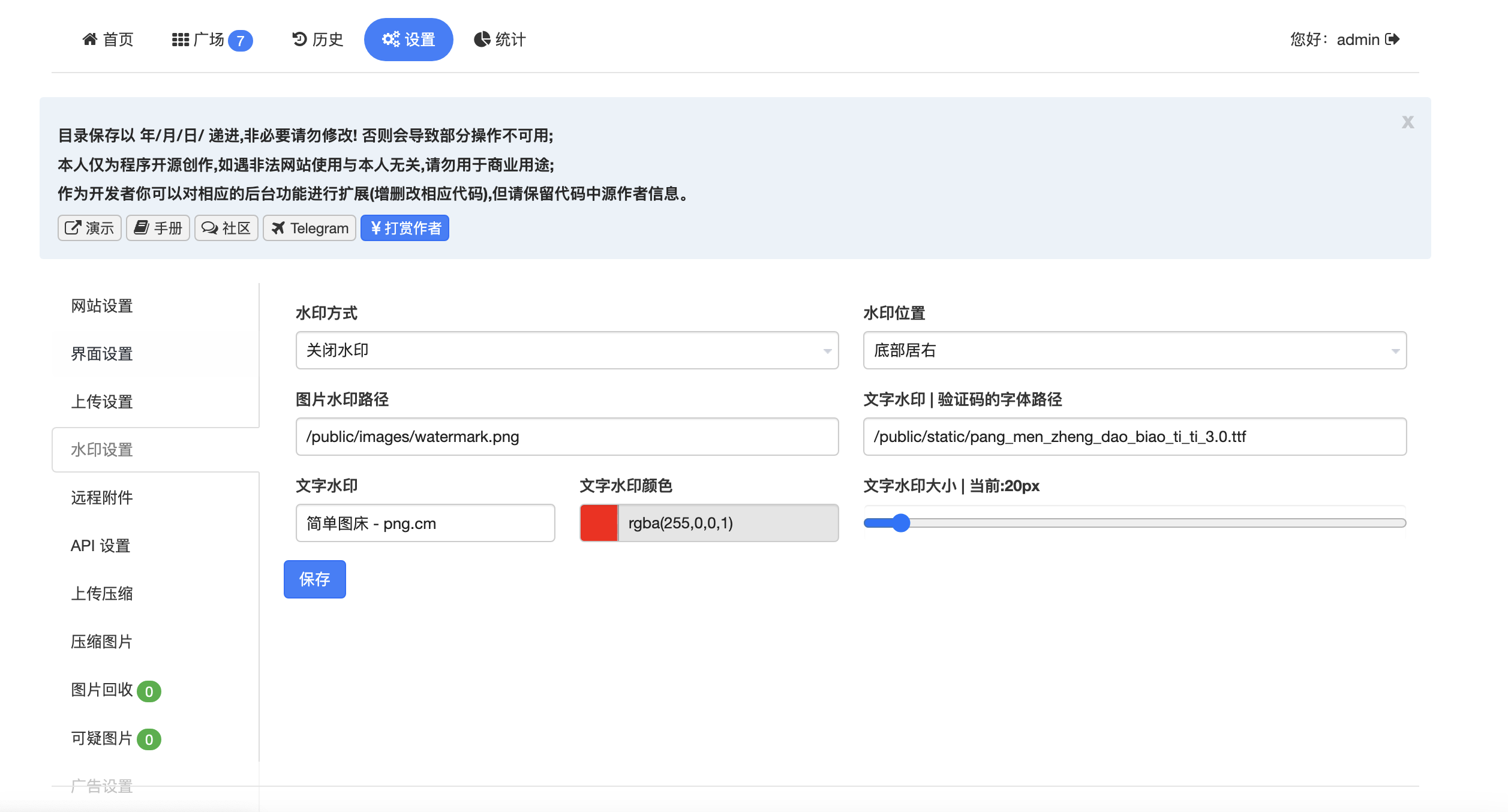Image resolution: width=1508 pixels, height=812 pixels.
Task: Open the 社区 community button
Action: tap(226, 228)
